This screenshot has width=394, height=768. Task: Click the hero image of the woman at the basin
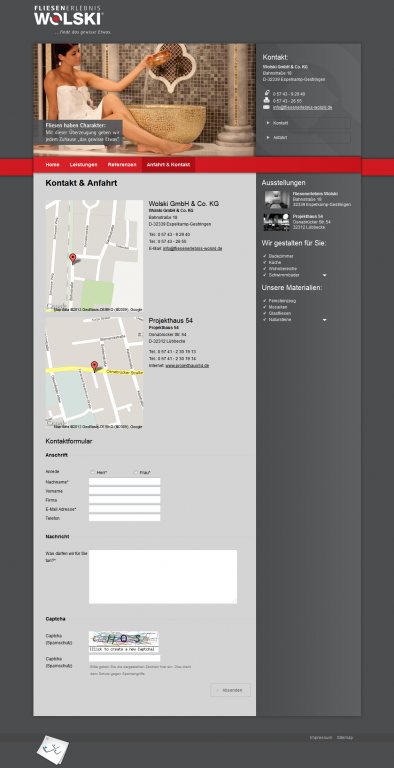click(x=145, y=100)
